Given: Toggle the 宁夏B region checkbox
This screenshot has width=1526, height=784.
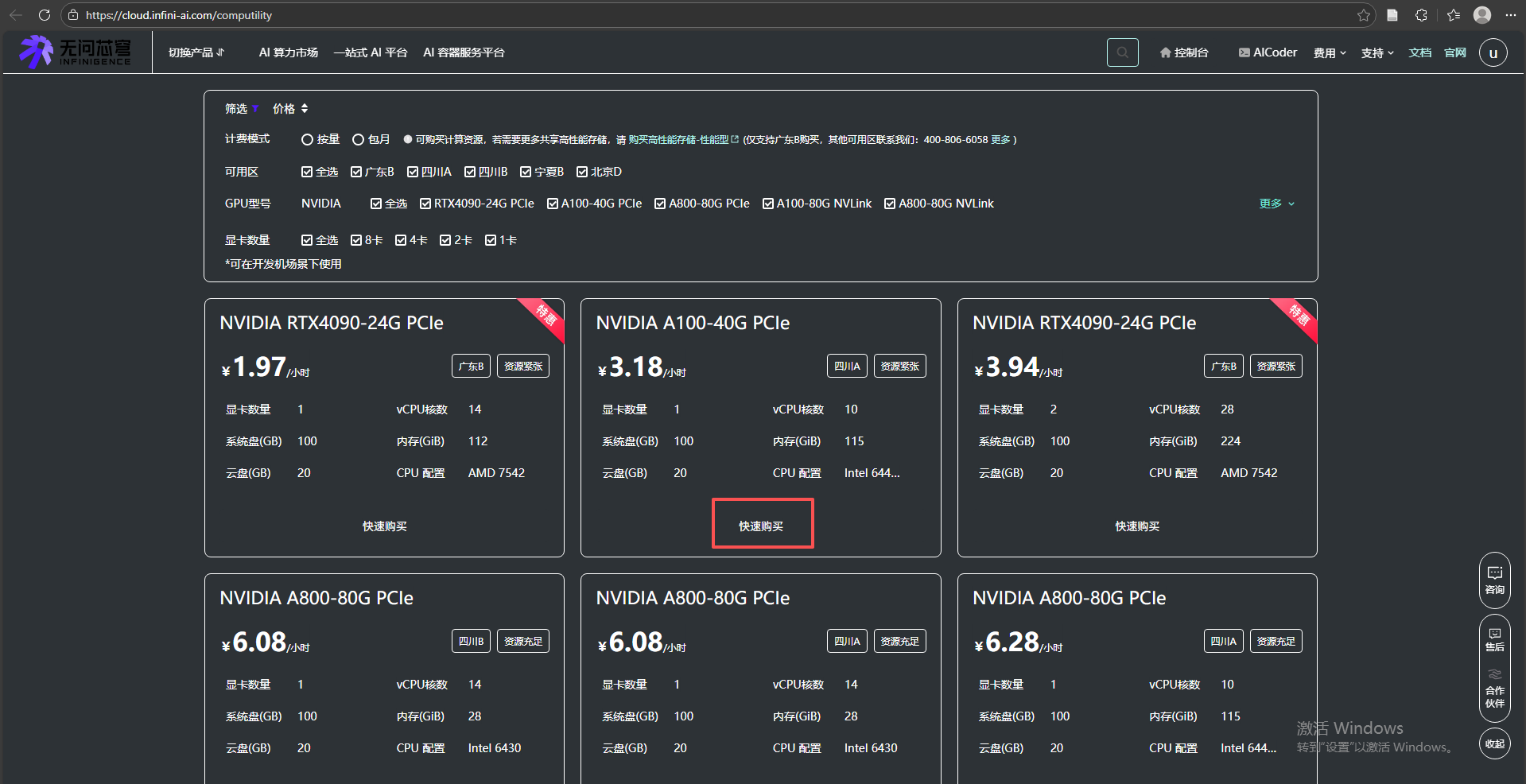Looking at the screenshot, I should 526,172.
